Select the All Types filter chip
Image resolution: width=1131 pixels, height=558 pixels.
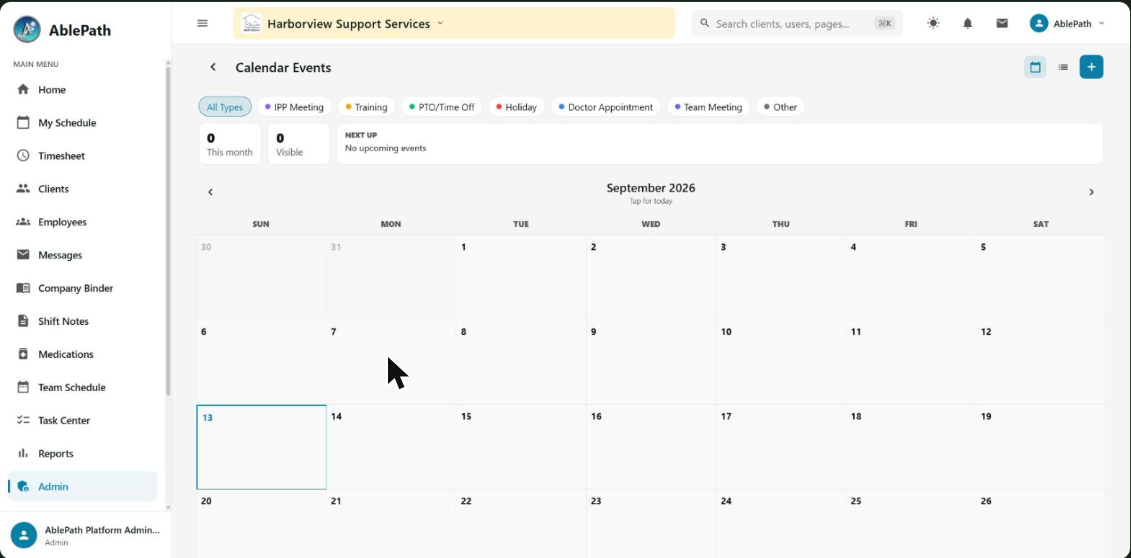225,107
